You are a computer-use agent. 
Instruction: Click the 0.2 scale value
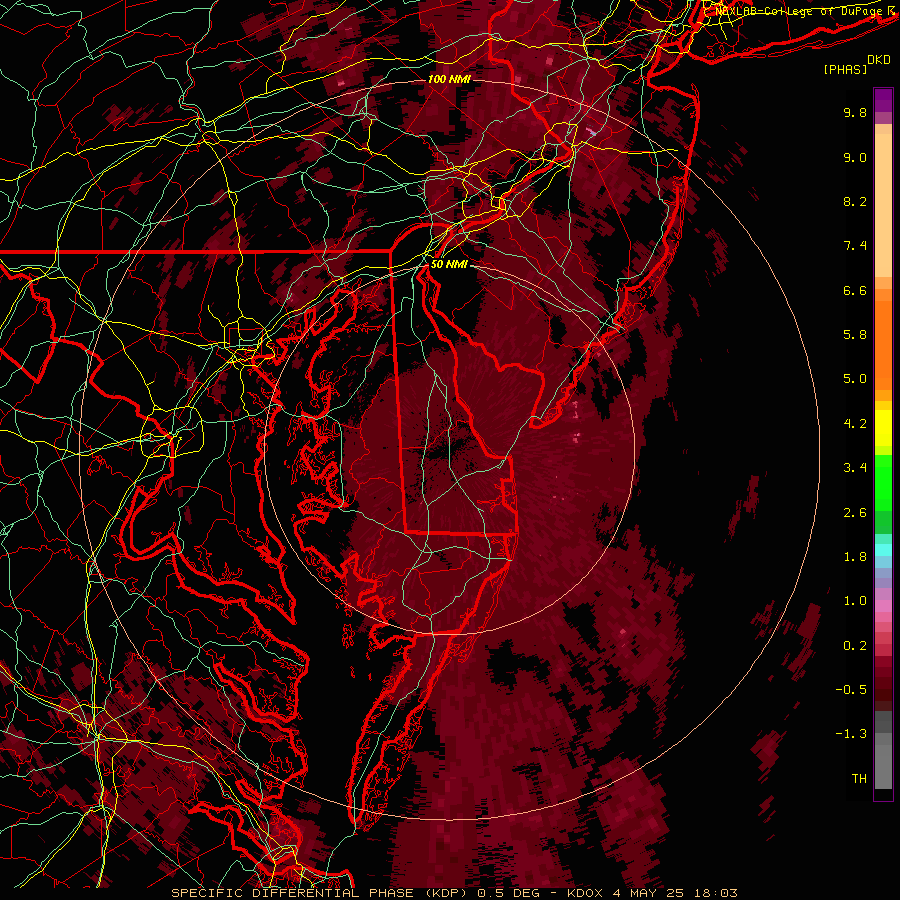coord(855,646)
